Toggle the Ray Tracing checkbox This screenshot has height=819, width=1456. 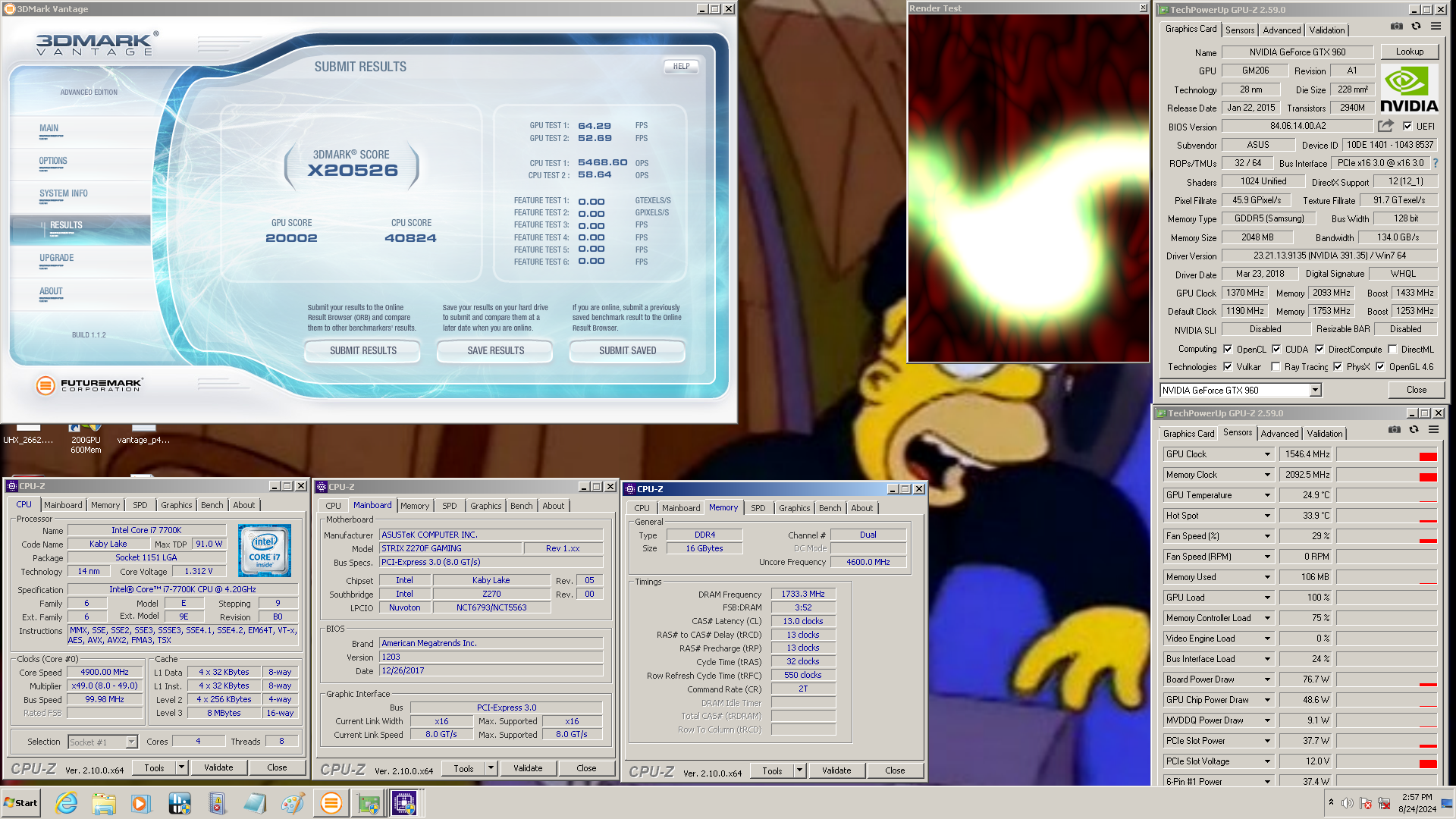[1276, 367]
